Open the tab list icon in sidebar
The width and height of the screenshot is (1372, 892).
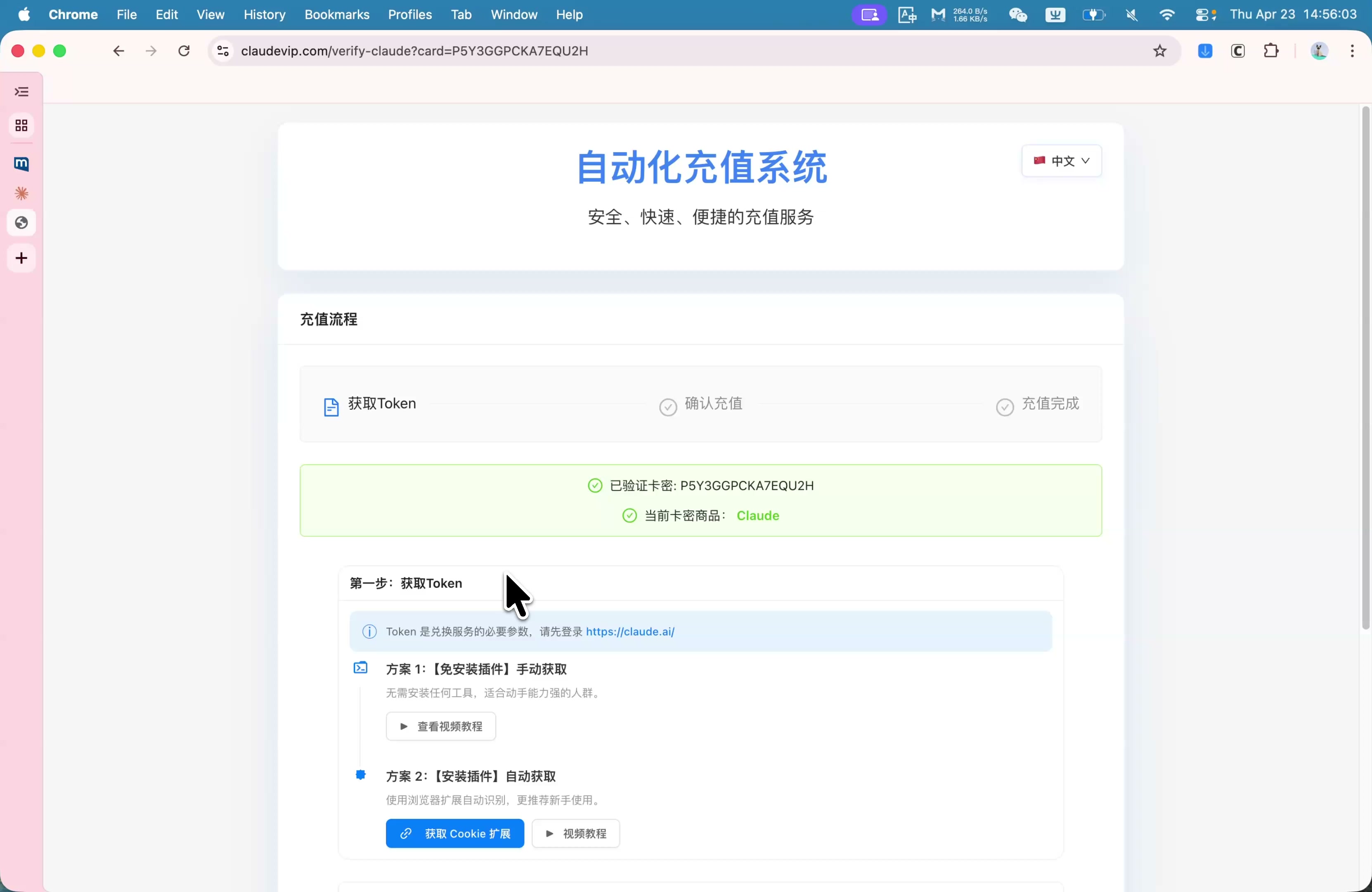pyautogui.click(x=21, y=92)
